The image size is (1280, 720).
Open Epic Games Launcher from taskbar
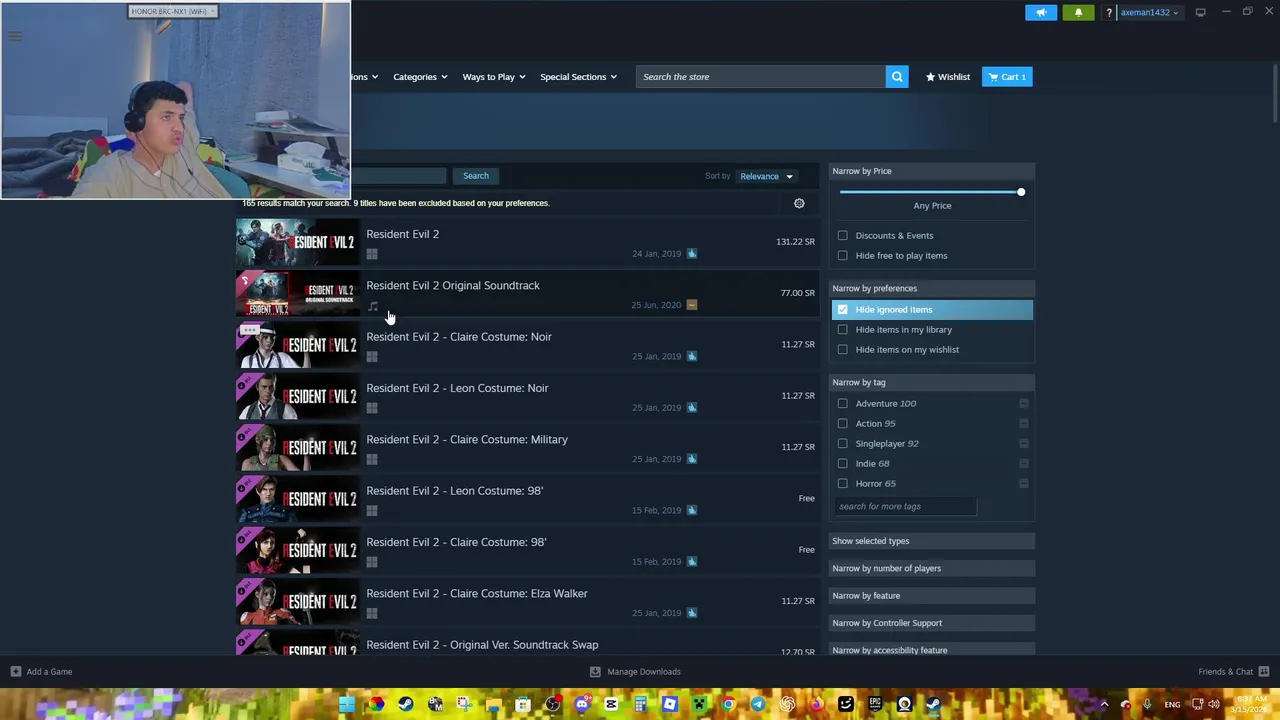point(875,704)
